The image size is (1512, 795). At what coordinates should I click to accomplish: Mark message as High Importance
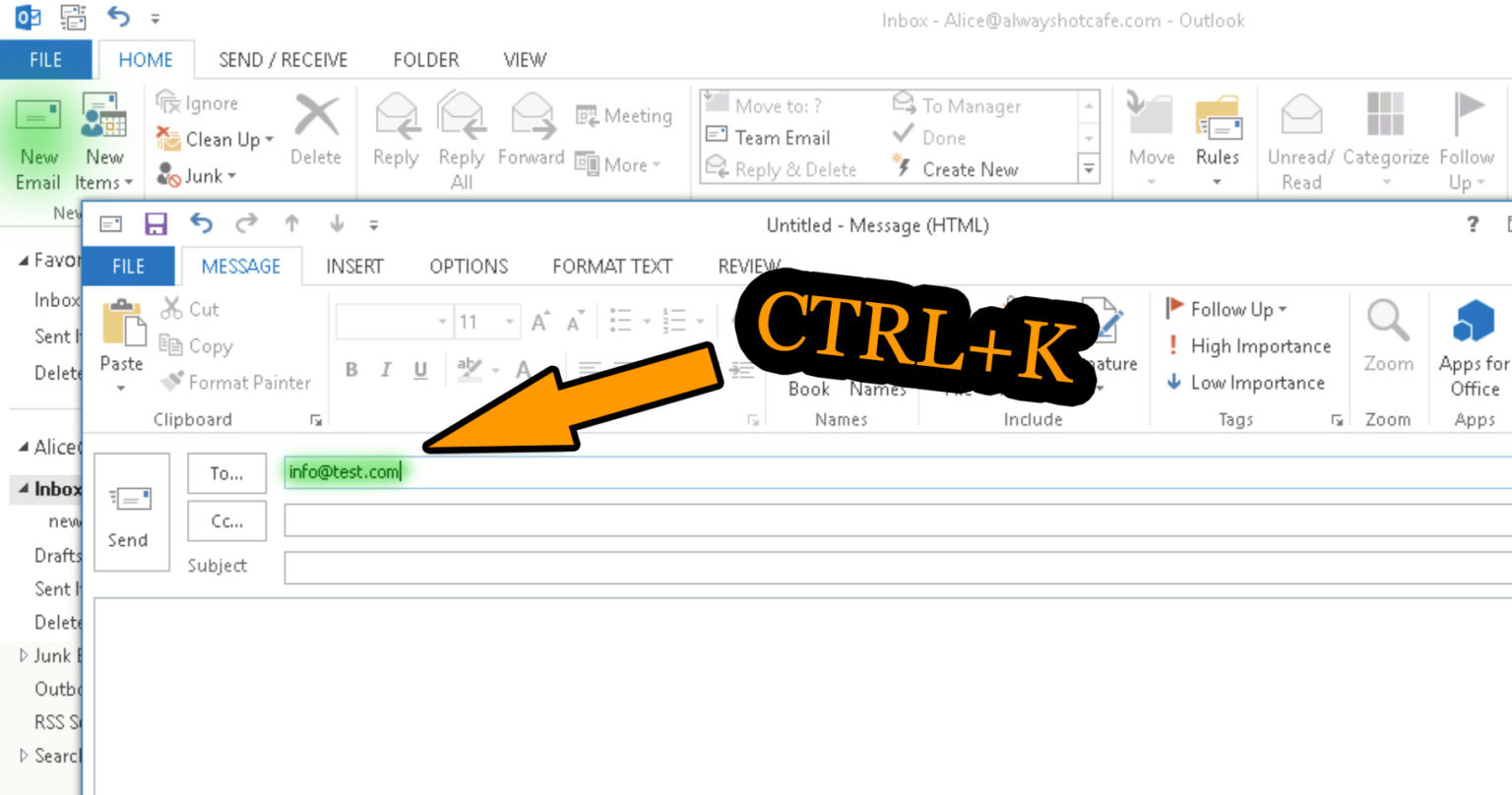point(1248,346)
